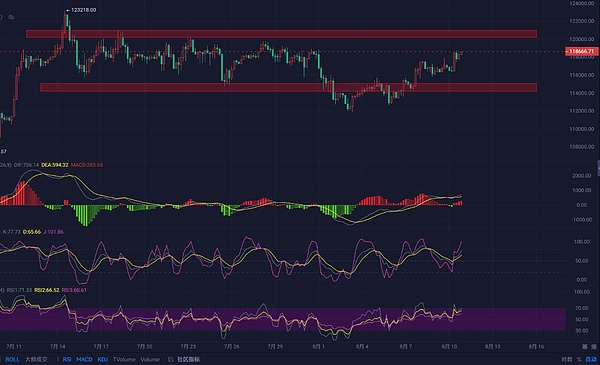
Task: Open 社区指标 community indicators
Action: click(188, 359)
